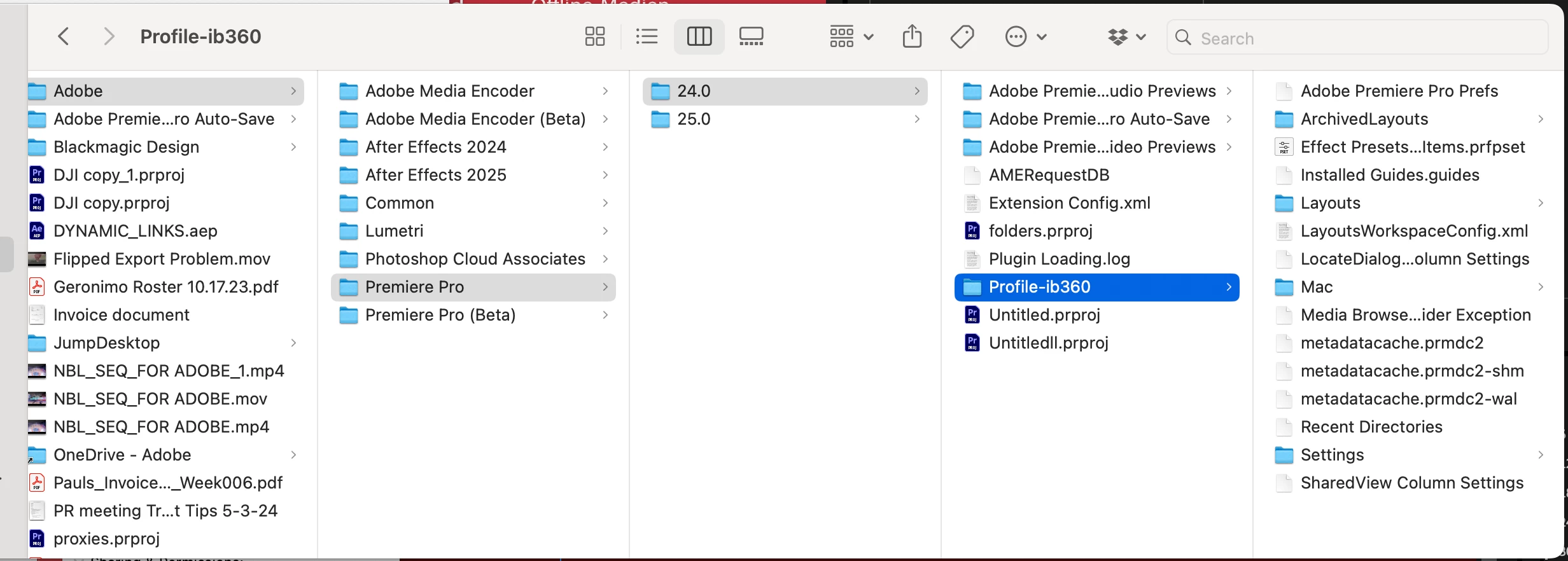Screen dimensions: 1568x561
Task: Expand the ArchivedLayouts folder chevron
Action: [1541, 119]
